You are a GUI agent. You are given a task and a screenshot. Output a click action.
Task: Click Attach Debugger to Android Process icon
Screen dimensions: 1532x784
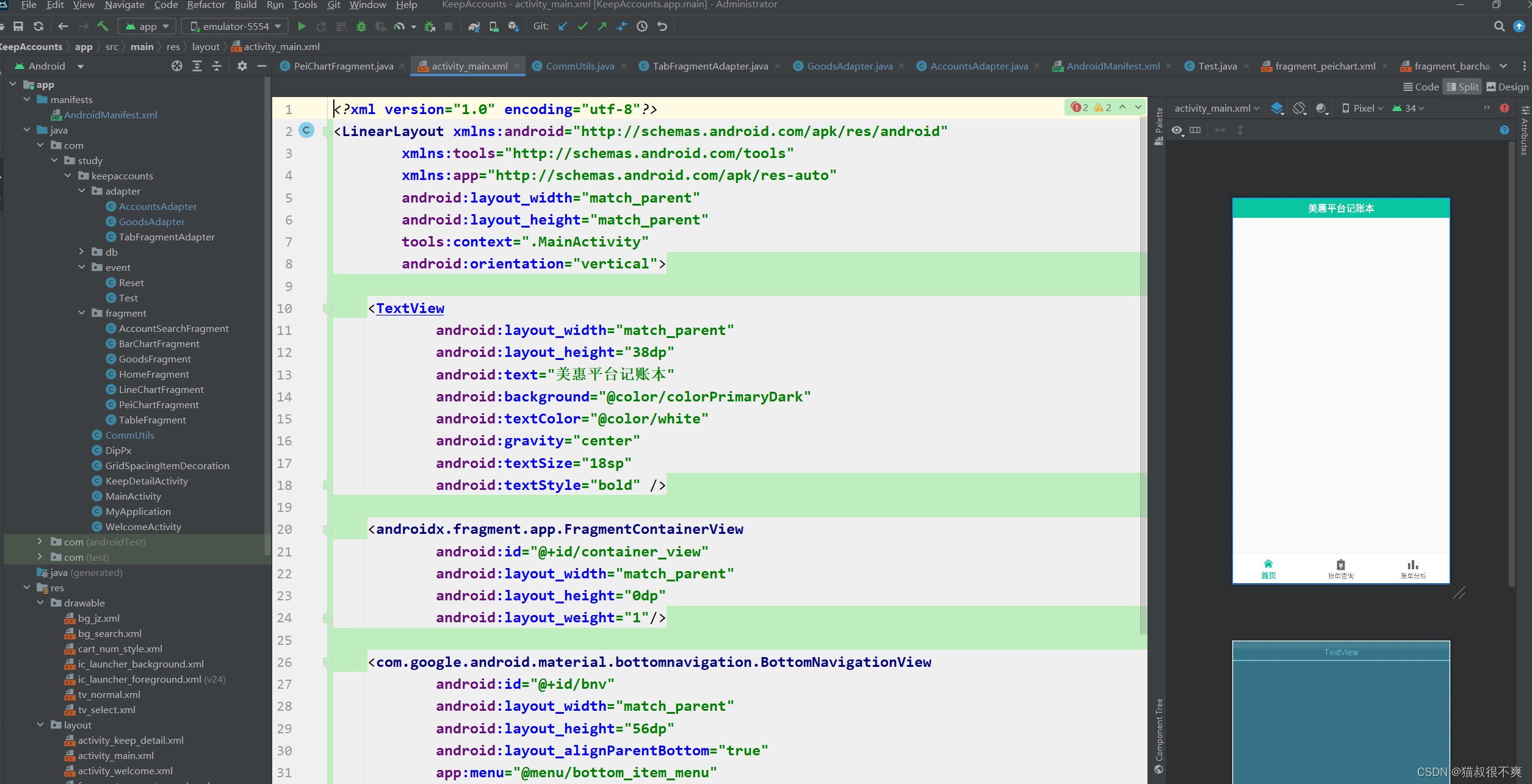[x=430, y=26]
